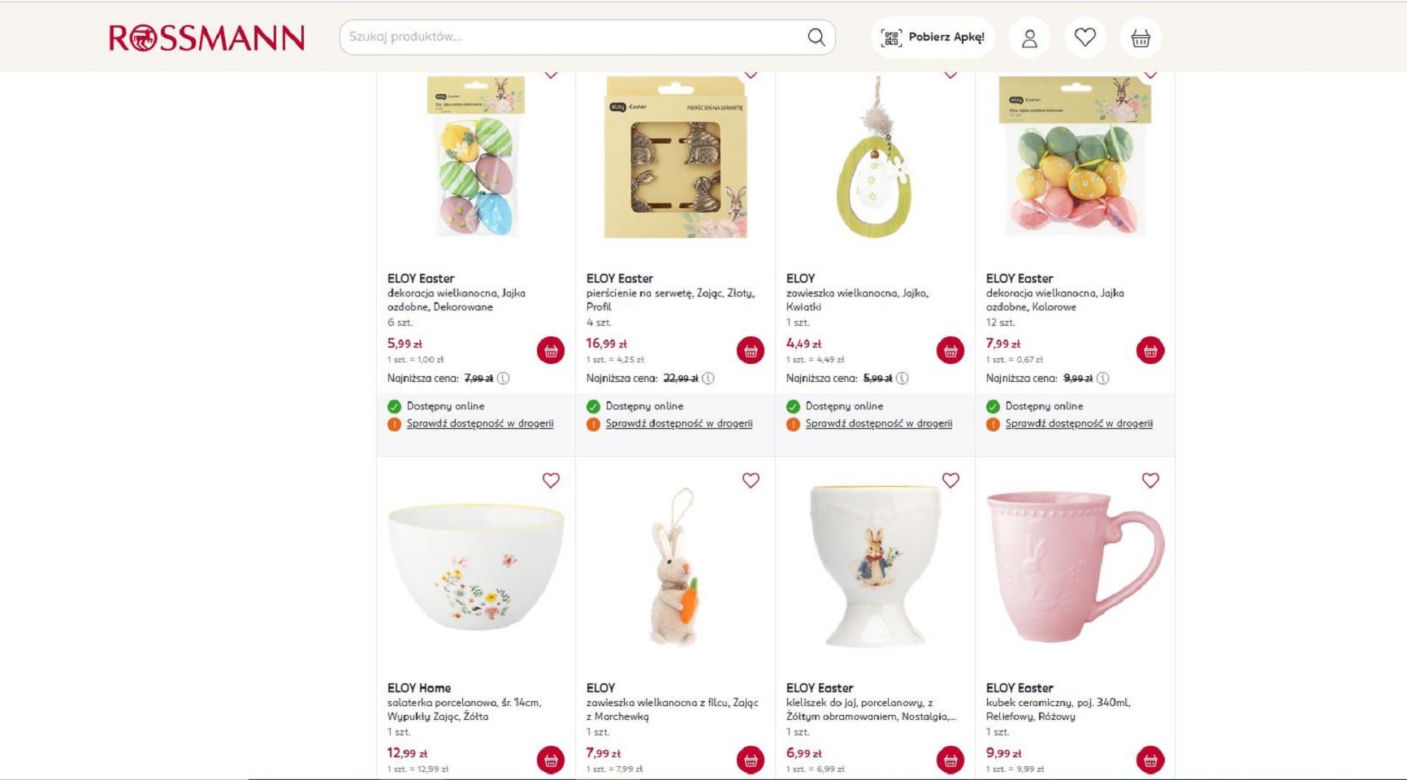Open the shopping basket icon in header
This screenshot has height=780, width=1407.
(x=1140, y=38)
